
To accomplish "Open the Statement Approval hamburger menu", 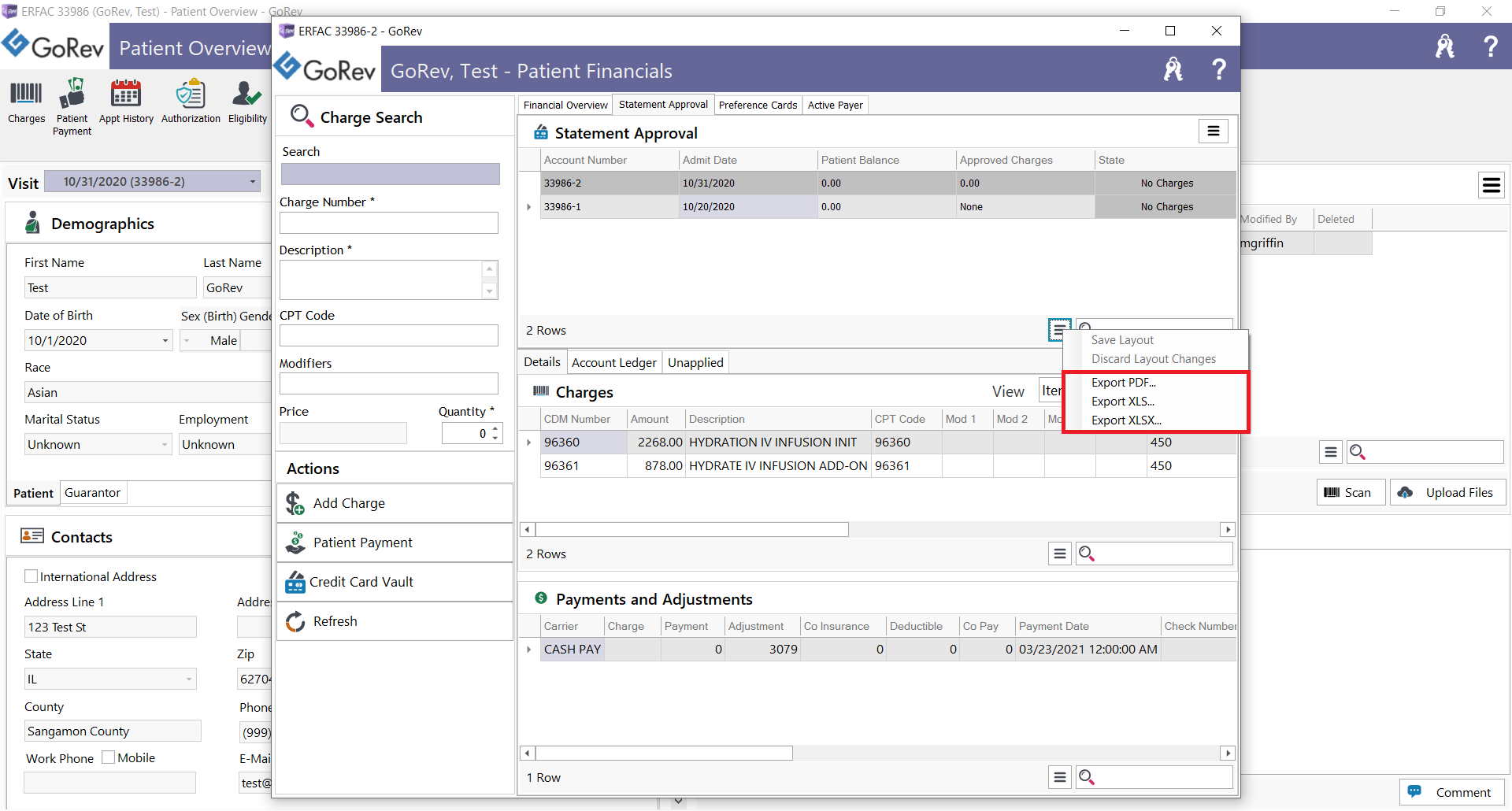I will (x=1214, y=131).
